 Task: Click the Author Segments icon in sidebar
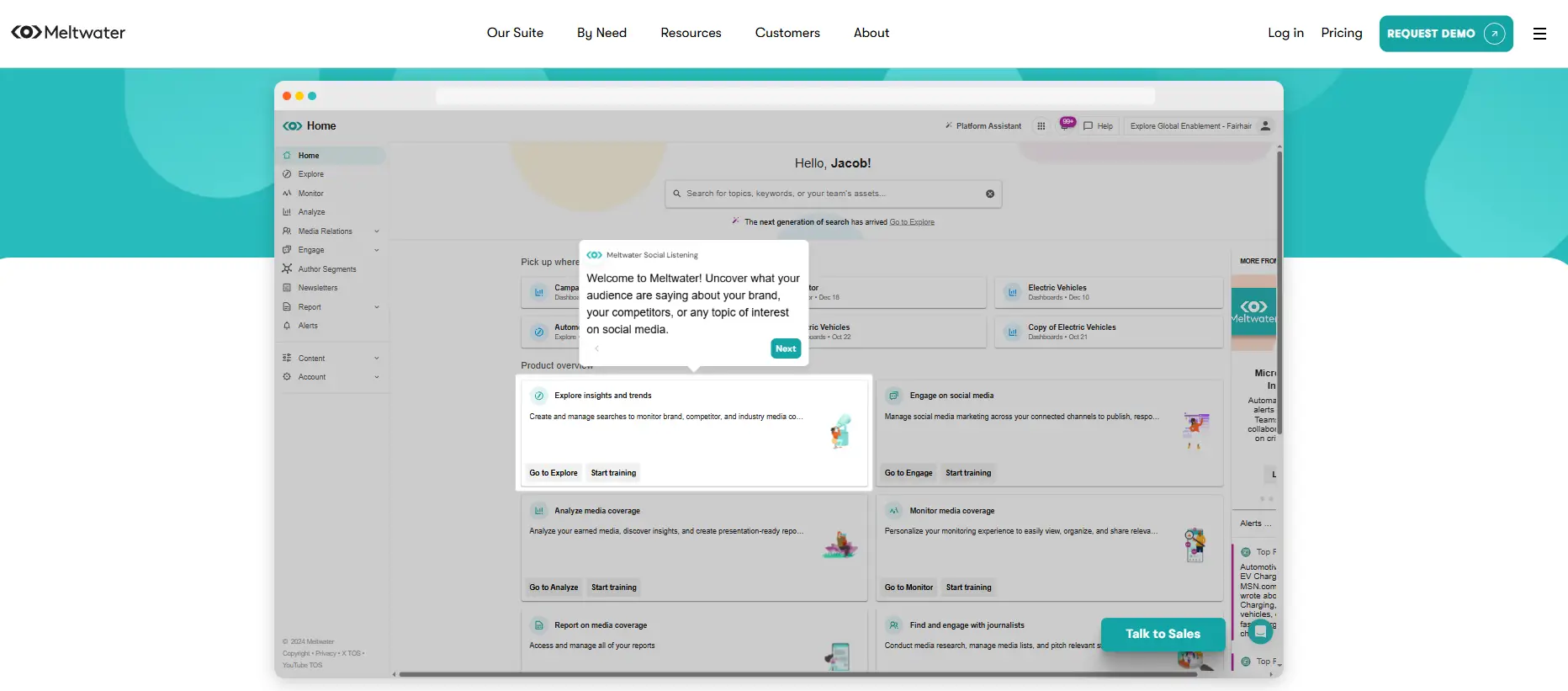[x=287, y=269]
